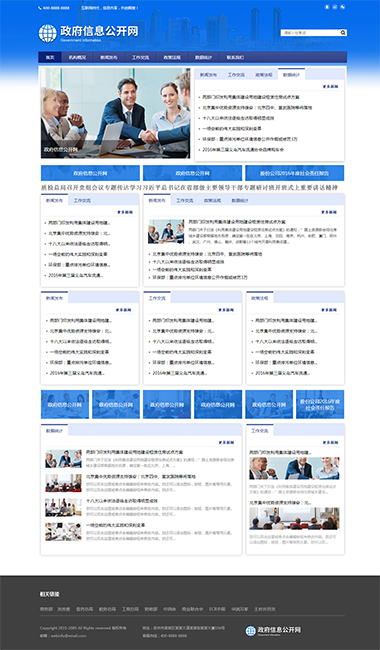This screenshot has height=650, width=380.
Task: Click the last top-right header icon
Action: [x=343, y=7]
